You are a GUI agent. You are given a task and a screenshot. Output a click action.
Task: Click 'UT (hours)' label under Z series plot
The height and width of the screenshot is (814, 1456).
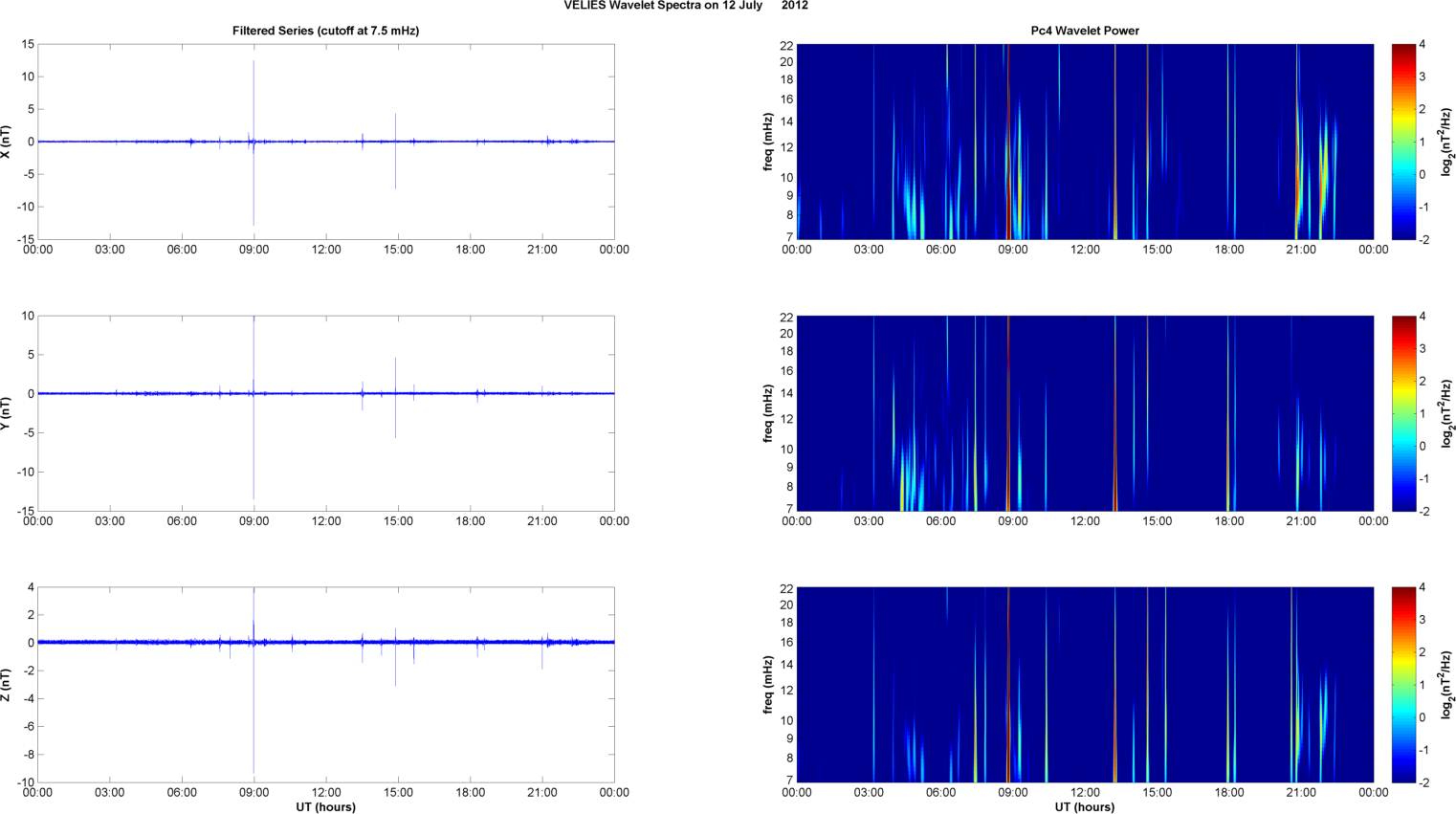click(325, 806)
